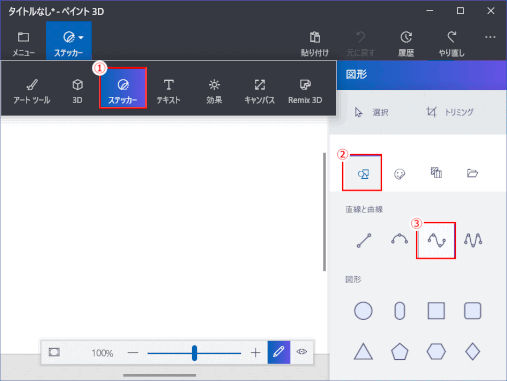Click the zoom in plus button
Screen dimensions: 507x381
255,353
